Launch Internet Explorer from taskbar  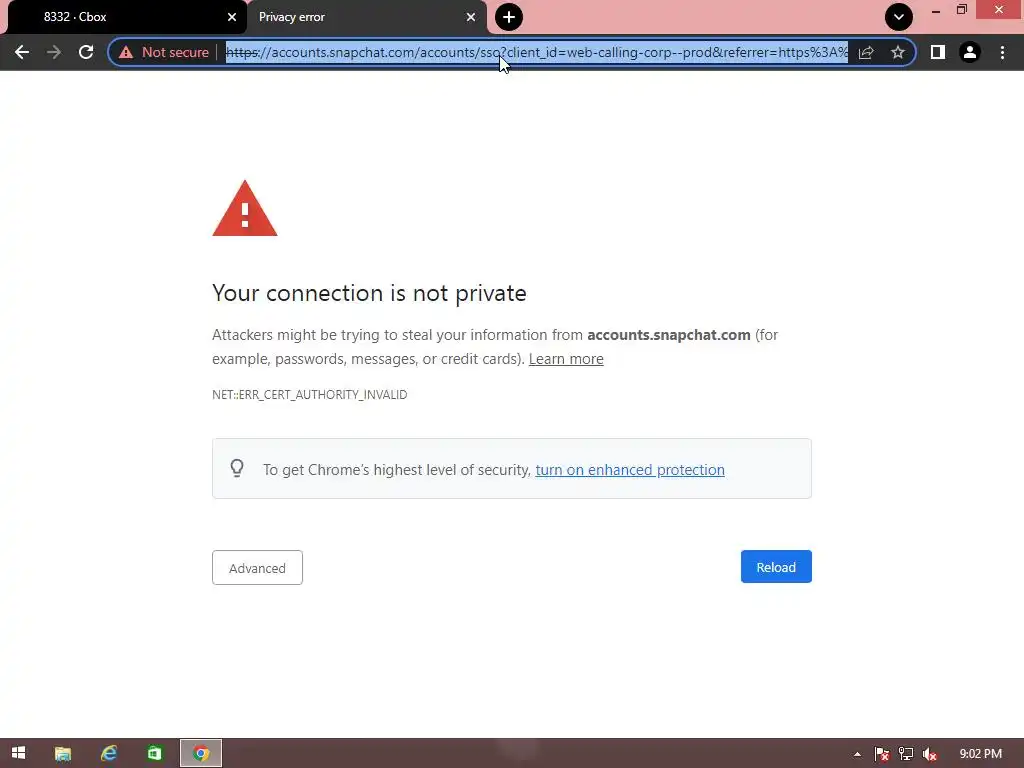(108, 753)
